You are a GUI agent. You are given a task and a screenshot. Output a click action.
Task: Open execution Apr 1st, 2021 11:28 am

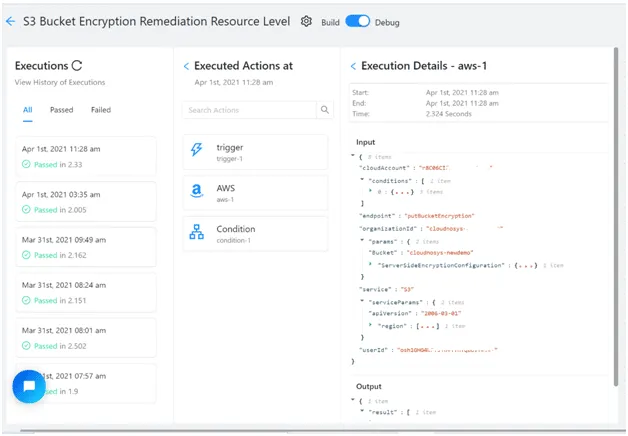tap(86, 157)
